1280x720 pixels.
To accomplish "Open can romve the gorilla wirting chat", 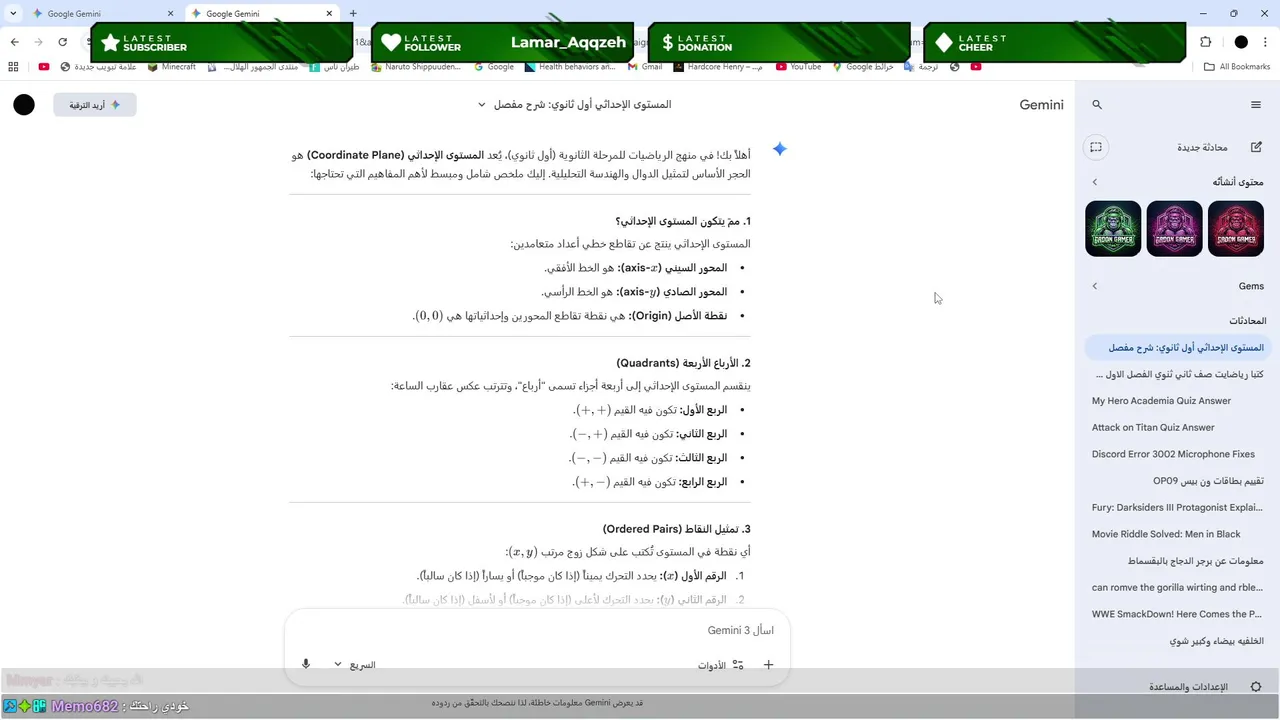I will coord(1176,587).
